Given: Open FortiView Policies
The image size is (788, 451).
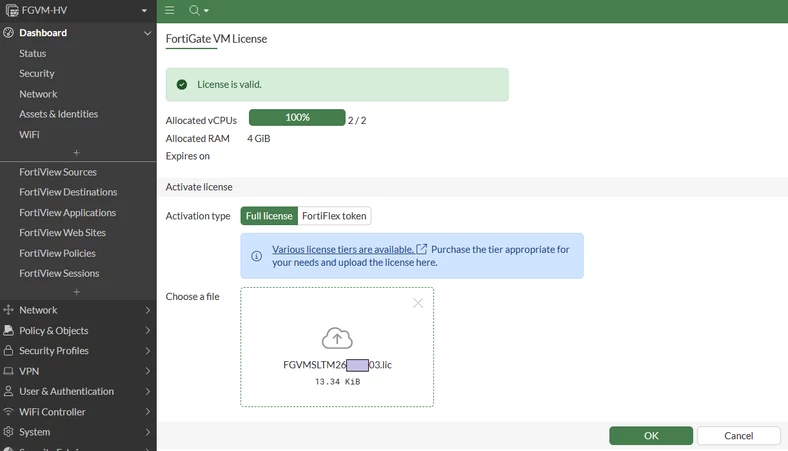Looking at the screenshot, I should (57, 253).
